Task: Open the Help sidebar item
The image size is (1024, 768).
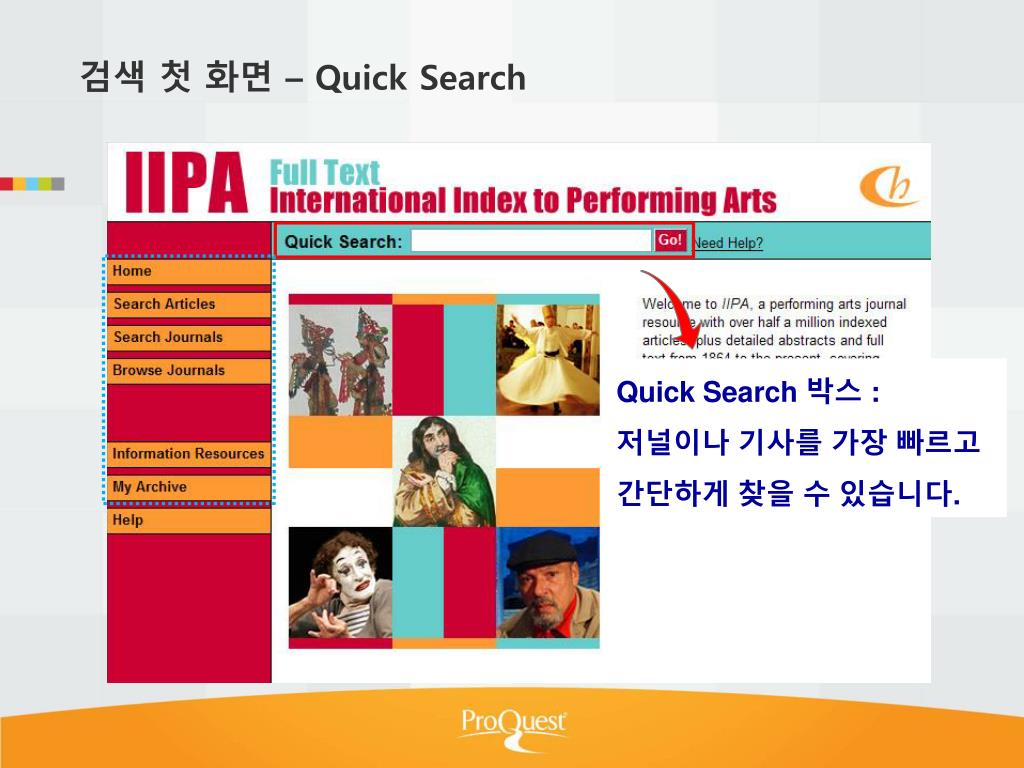Action: [x=189, y=520]
